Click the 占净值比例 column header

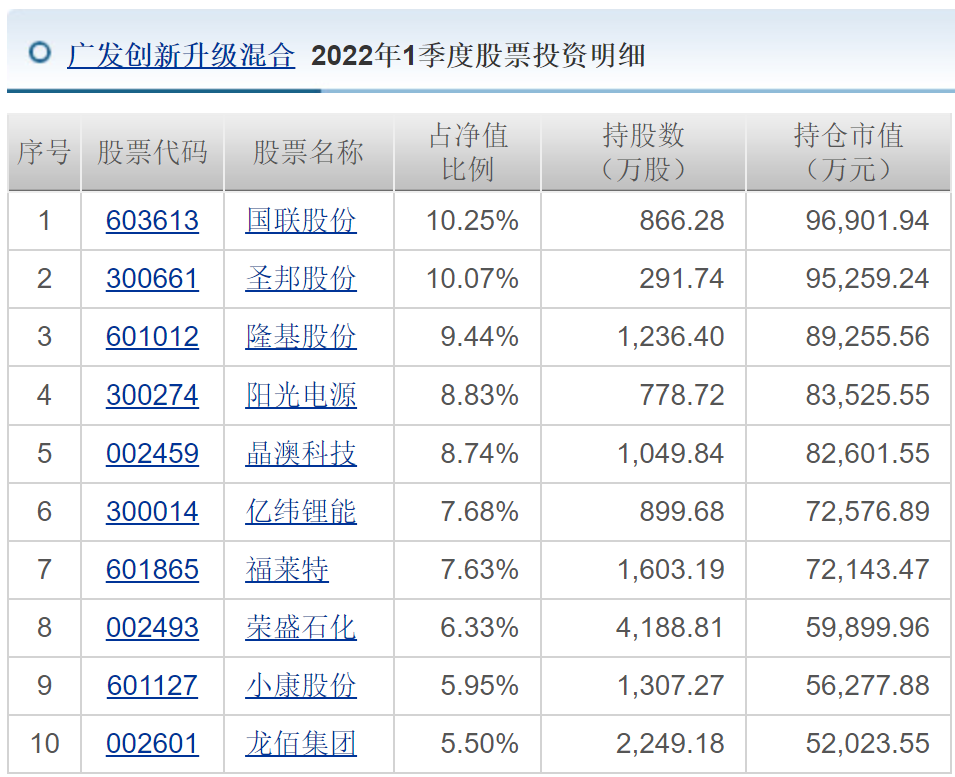coord(467,152)
